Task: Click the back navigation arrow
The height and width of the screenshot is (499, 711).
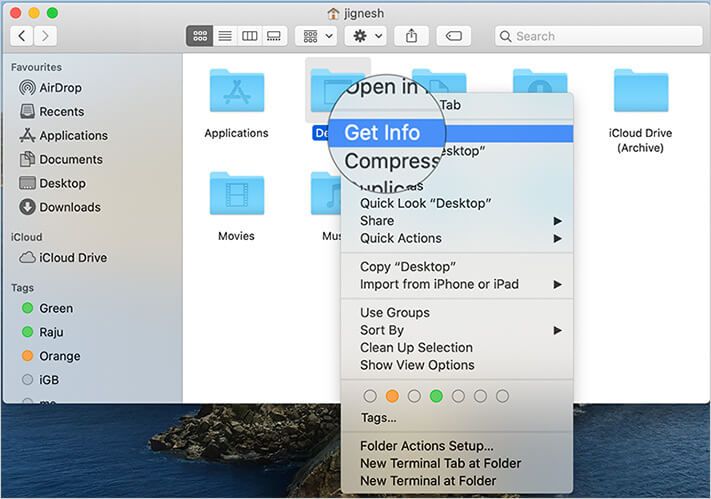Action: pos(21,36)
